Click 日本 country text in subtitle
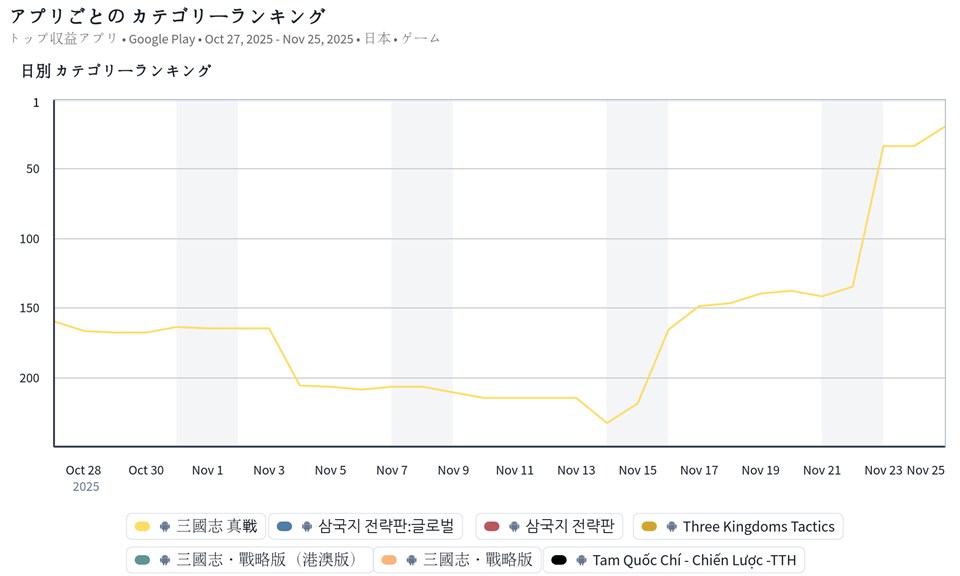960x576 pixels. (377, 39)
